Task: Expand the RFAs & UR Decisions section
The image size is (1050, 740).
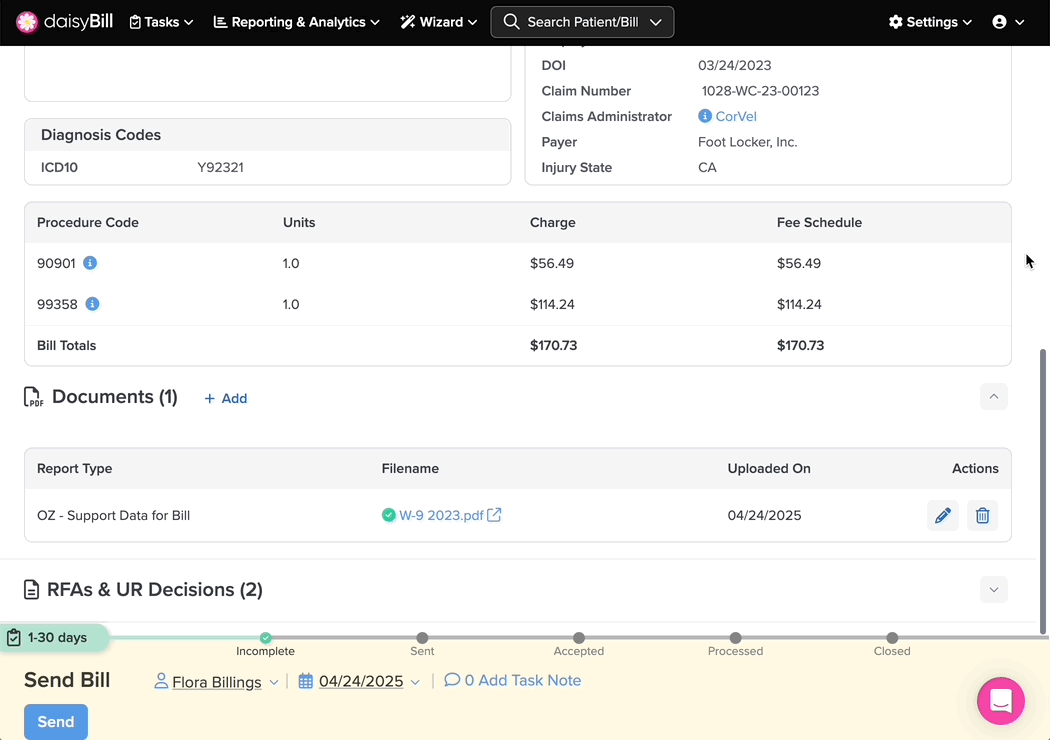Action: point(994,589)
